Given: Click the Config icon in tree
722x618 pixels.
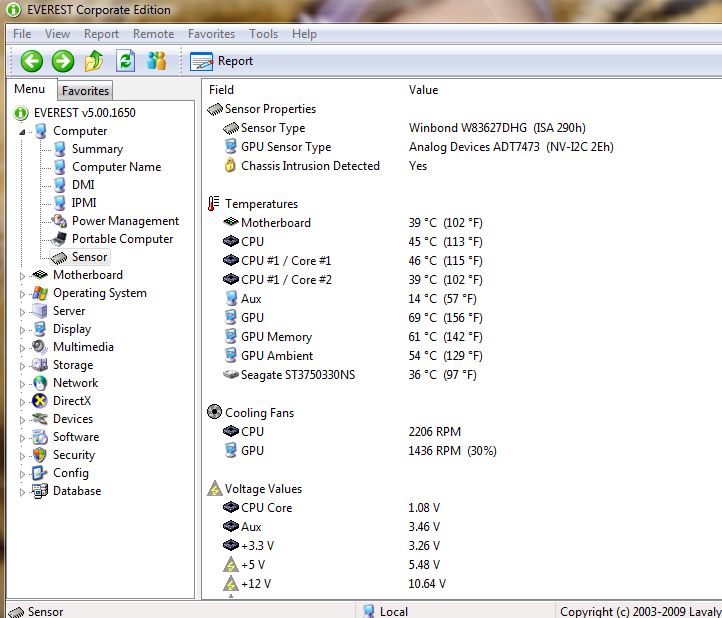Looking at the screenshot, I should (39, 473).
